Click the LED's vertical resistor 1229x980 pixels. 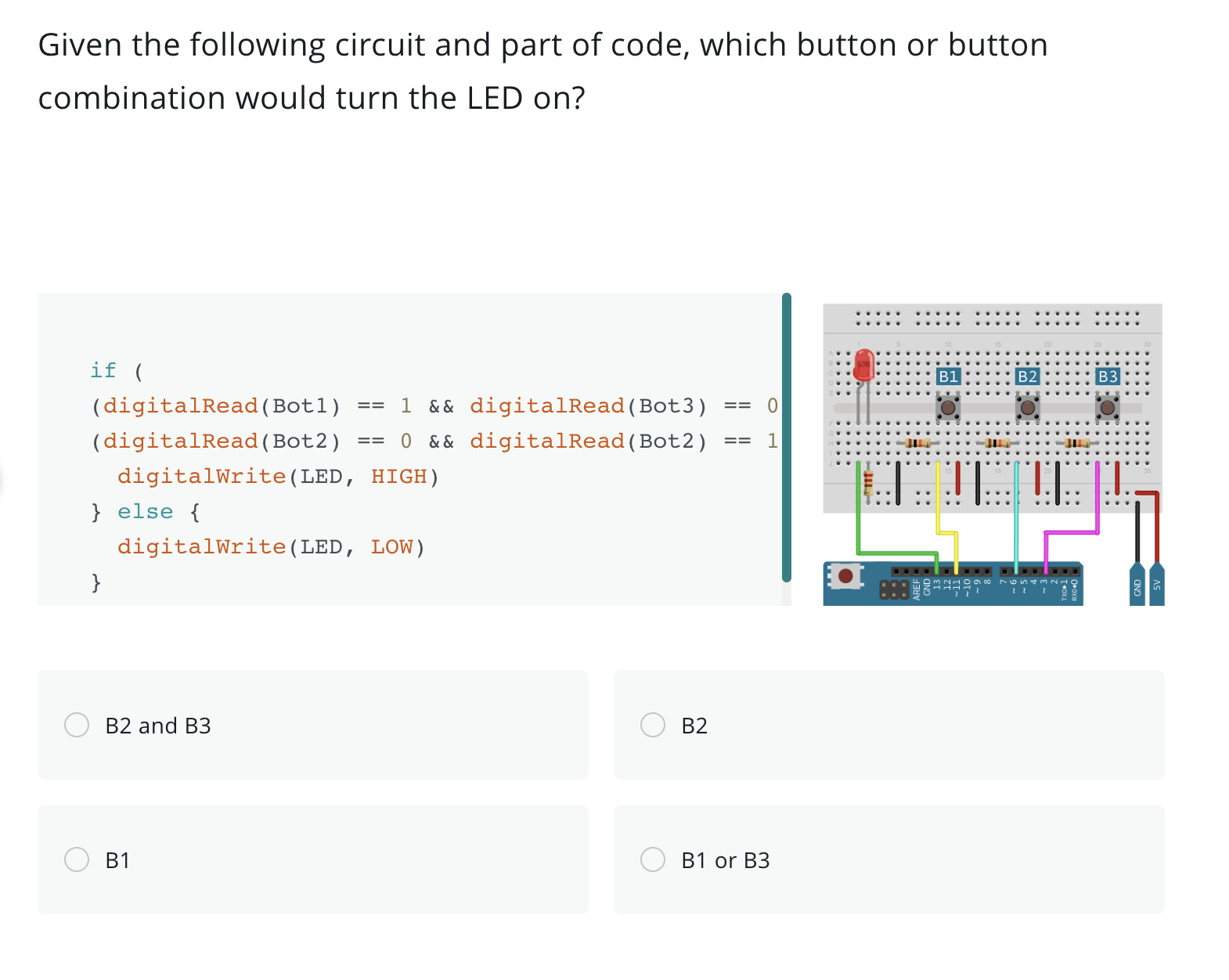868,484
